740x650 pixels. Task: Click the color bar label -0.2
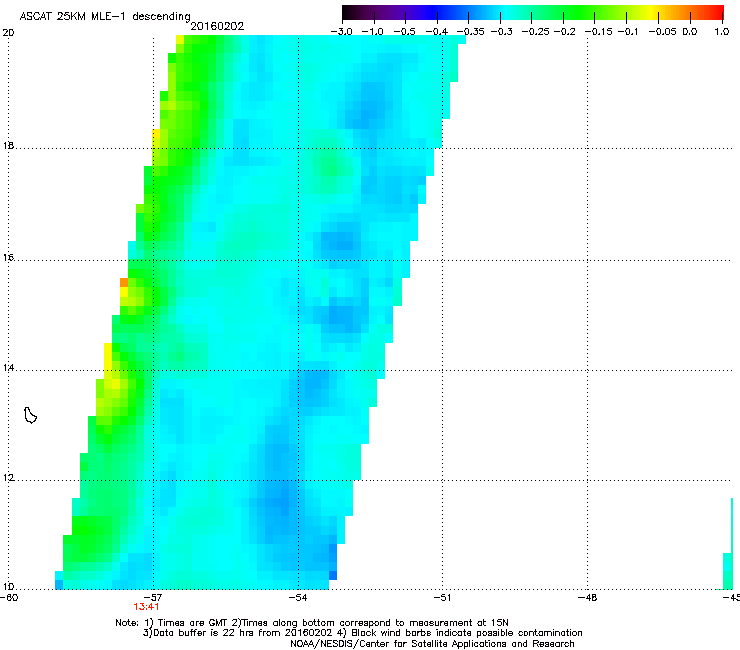(x=564, y=32)
